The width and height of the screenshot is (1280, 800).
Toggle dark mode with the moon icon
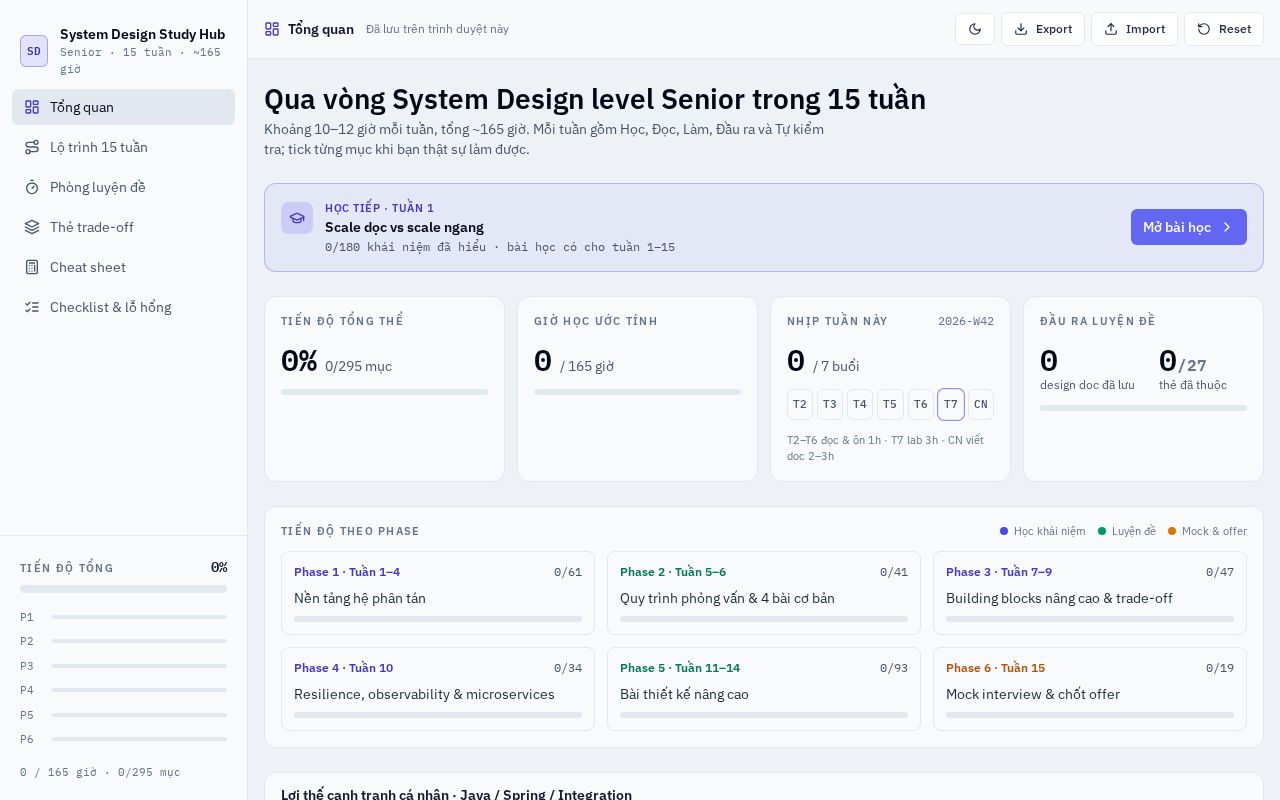click(975, 29)
